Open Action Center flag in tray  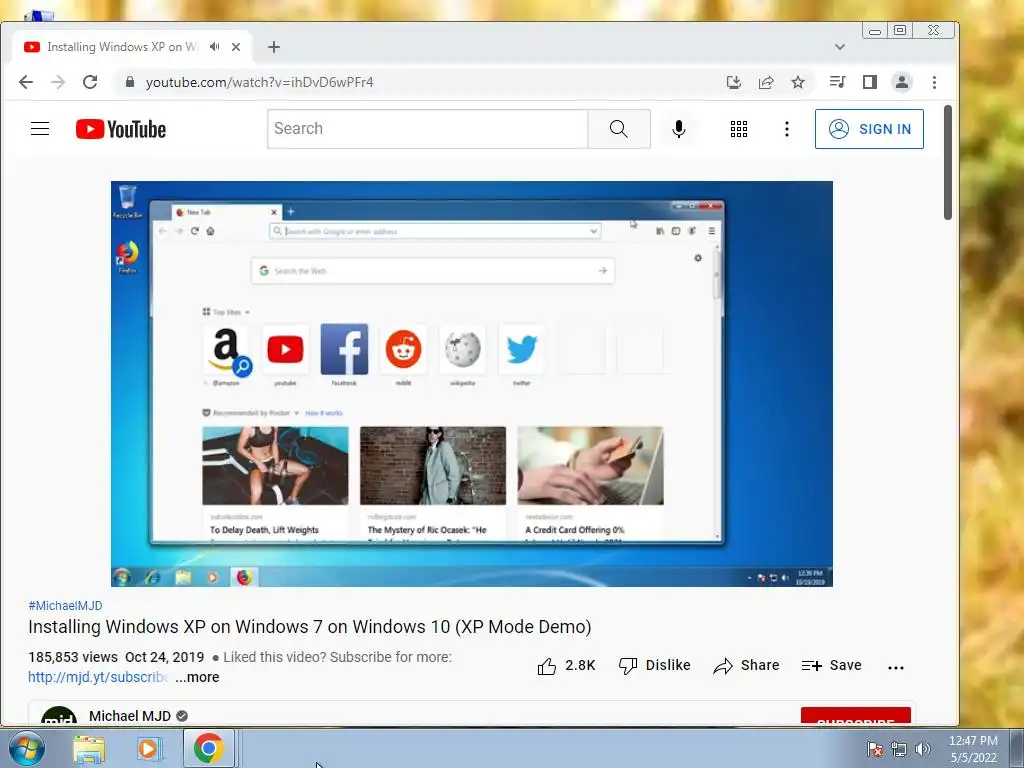[x=875, y=749]
